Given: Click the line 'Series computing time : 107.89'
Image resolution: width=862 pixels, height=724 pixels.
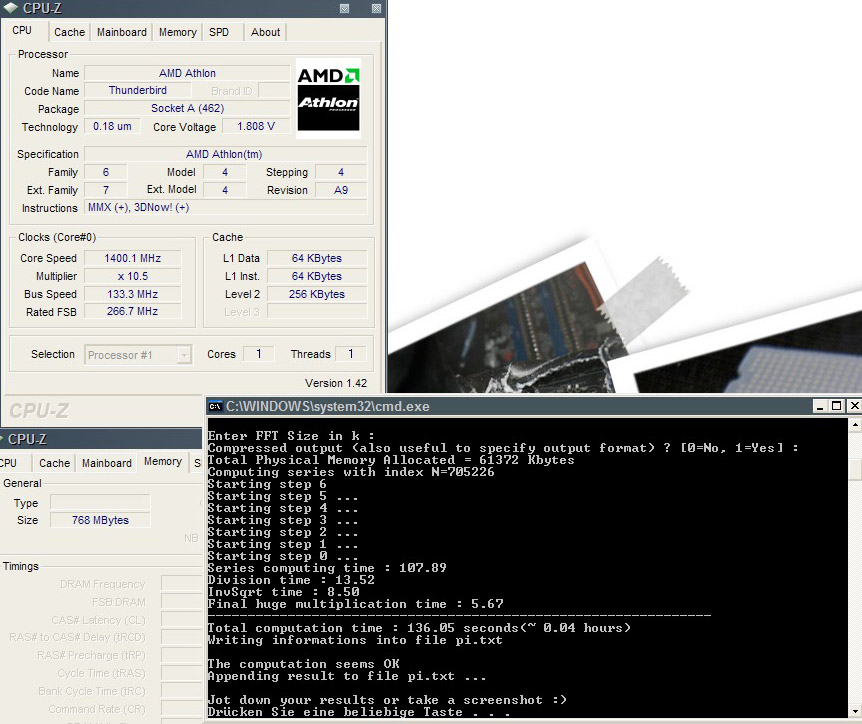Looking at the screenshot, I should 327,568.
